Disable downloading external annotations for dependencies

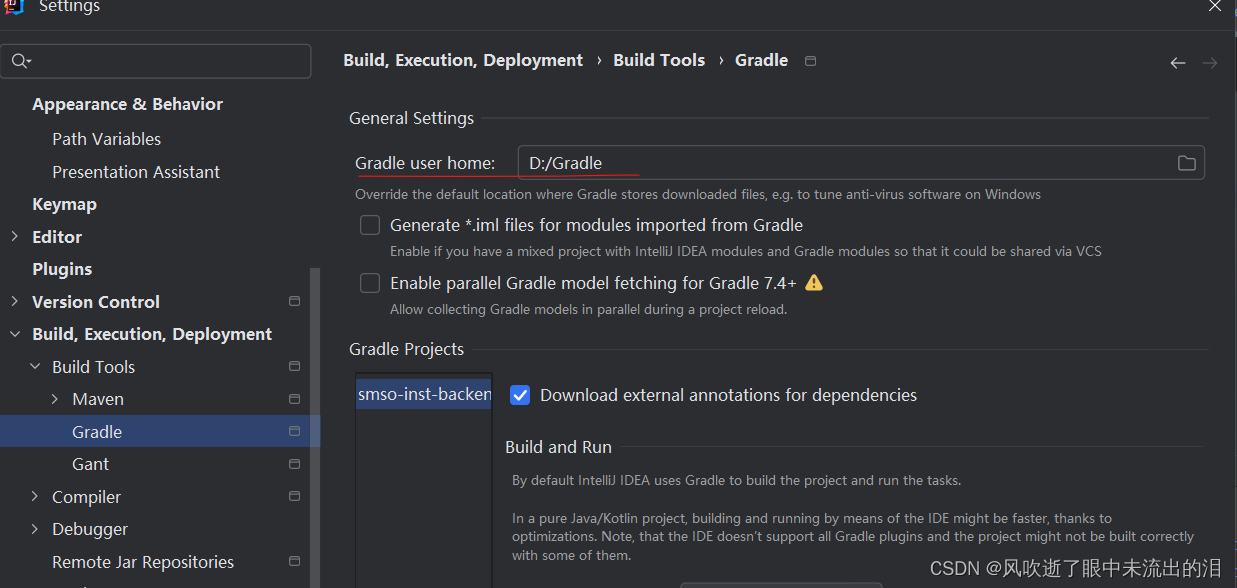(x=520, y=395)
